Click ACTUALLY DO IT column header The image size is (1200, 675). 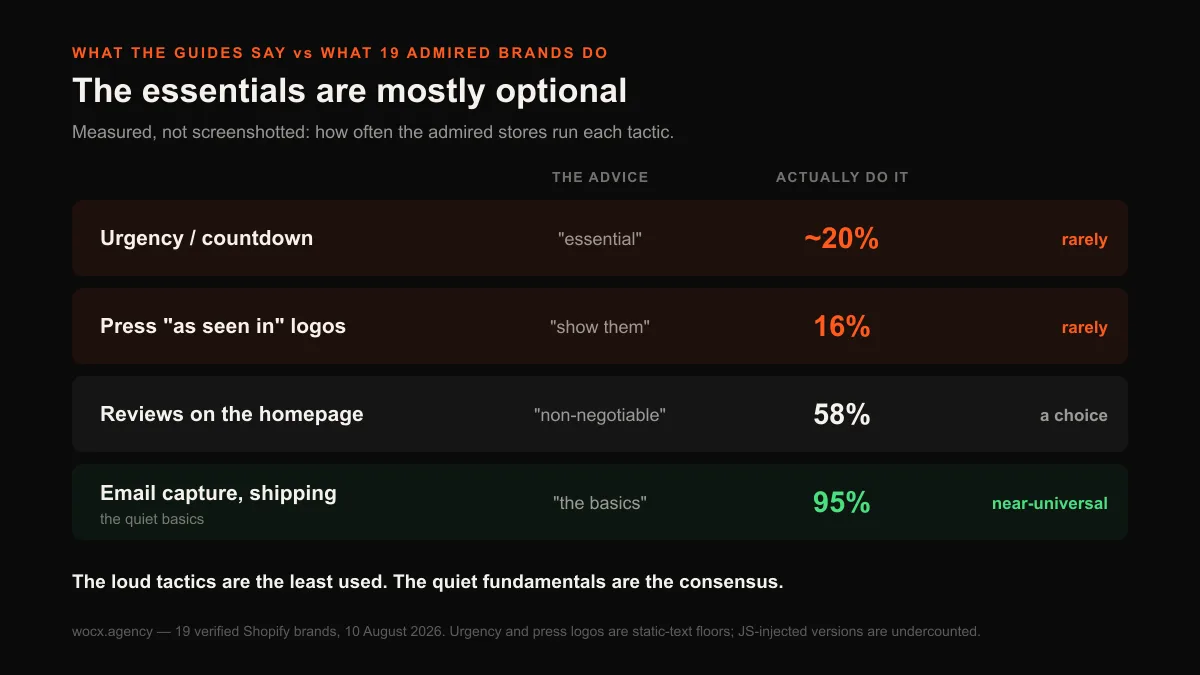[x=842, y=177]
